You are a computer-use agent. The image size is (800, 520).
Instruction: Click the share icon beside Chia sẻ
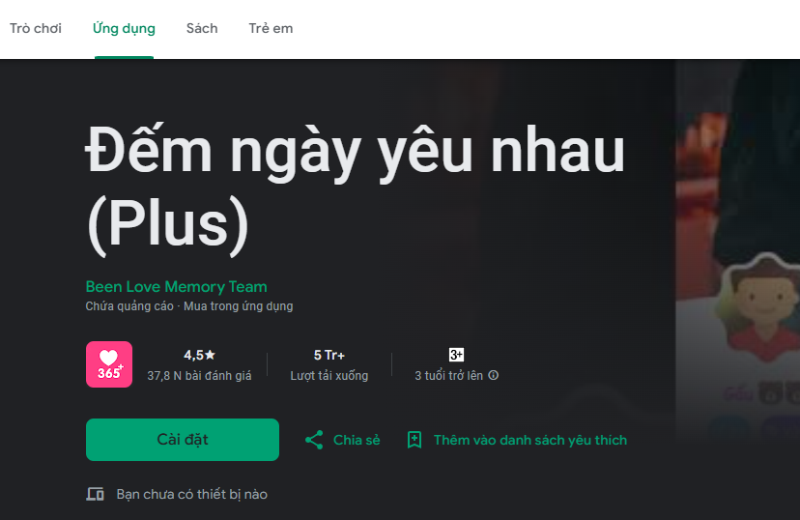pyautogui.click(x=314, y=440)
